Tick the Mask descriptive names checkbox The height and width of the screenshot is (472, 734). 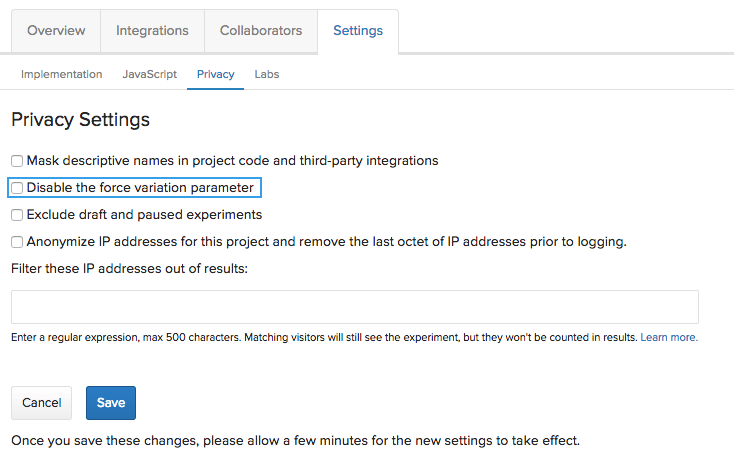pyautogui.click(x=17, y=161)
